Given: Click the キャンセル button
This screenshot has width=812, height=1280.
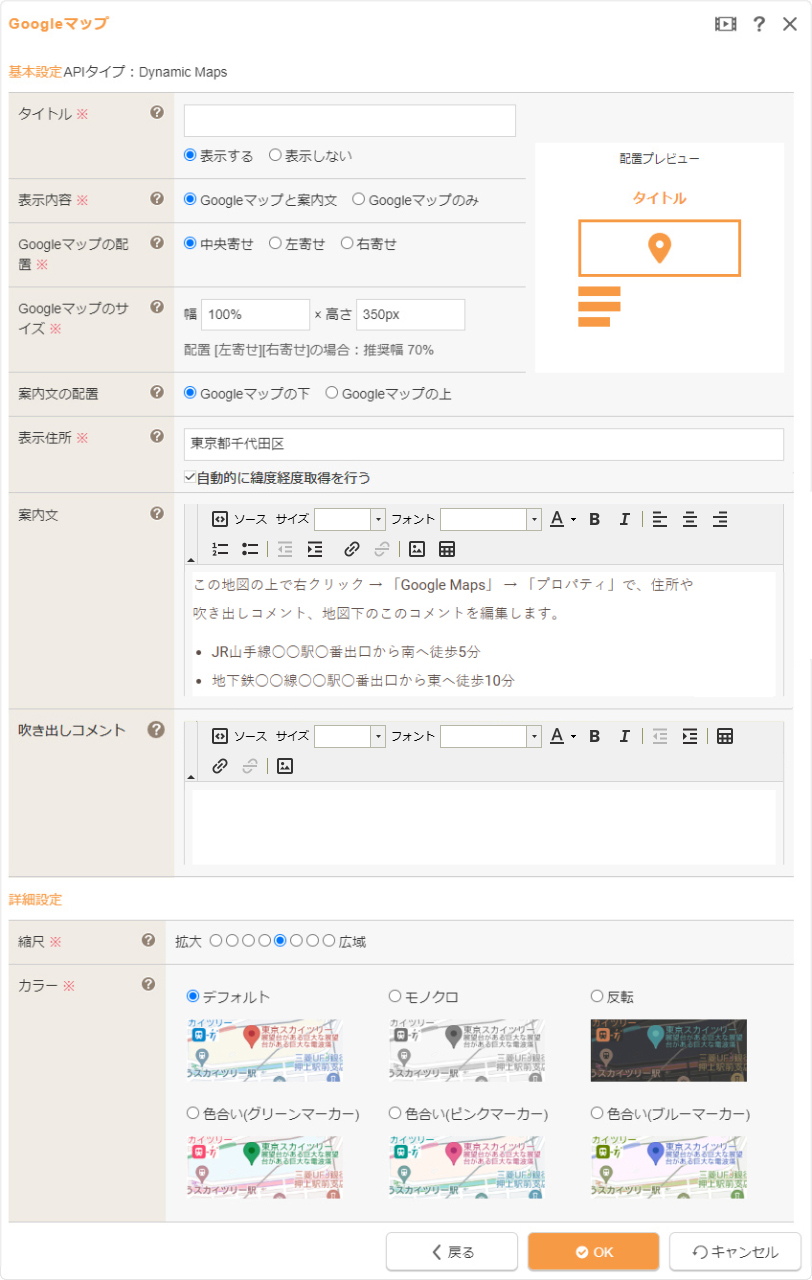Looking at the screenshot, I should click(x=735, y=1251).
